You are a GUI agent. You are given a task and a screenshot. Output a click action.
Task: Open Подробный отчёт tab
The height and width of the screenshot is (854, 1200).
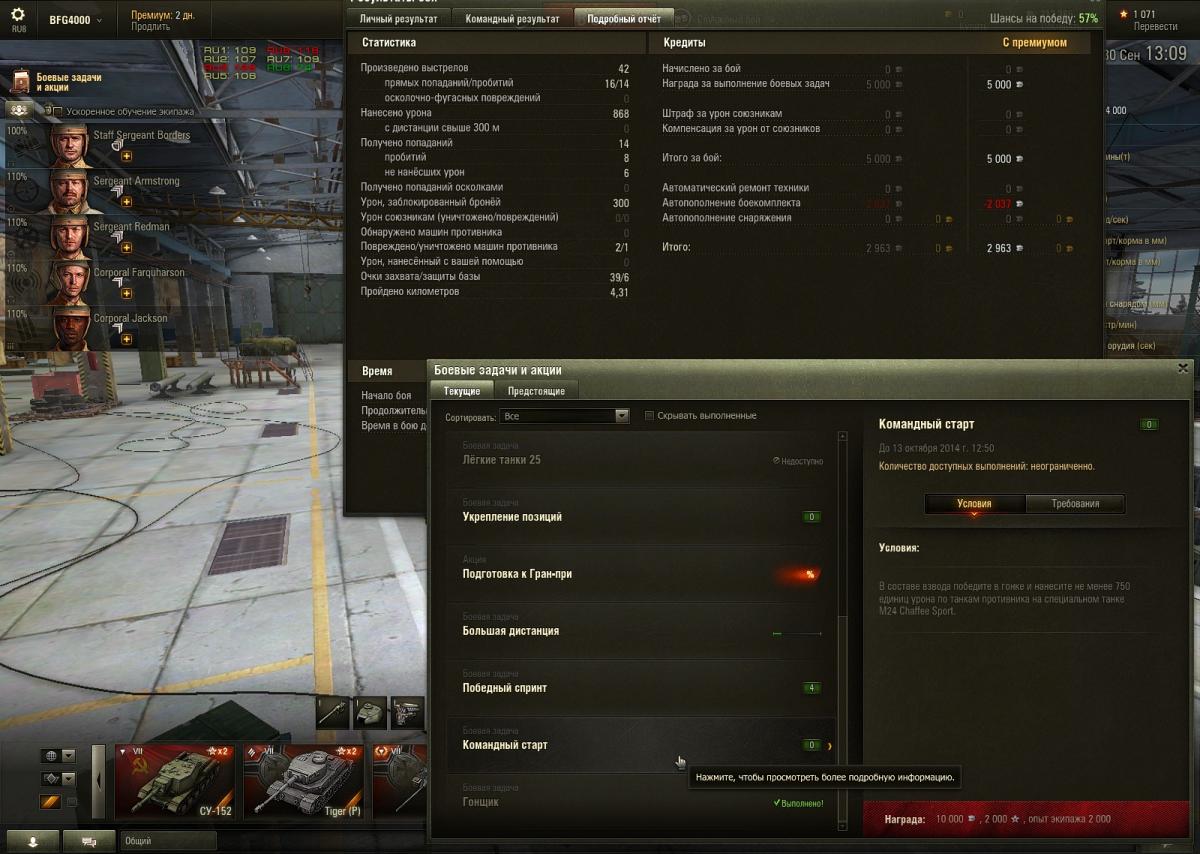click(623, 18)
